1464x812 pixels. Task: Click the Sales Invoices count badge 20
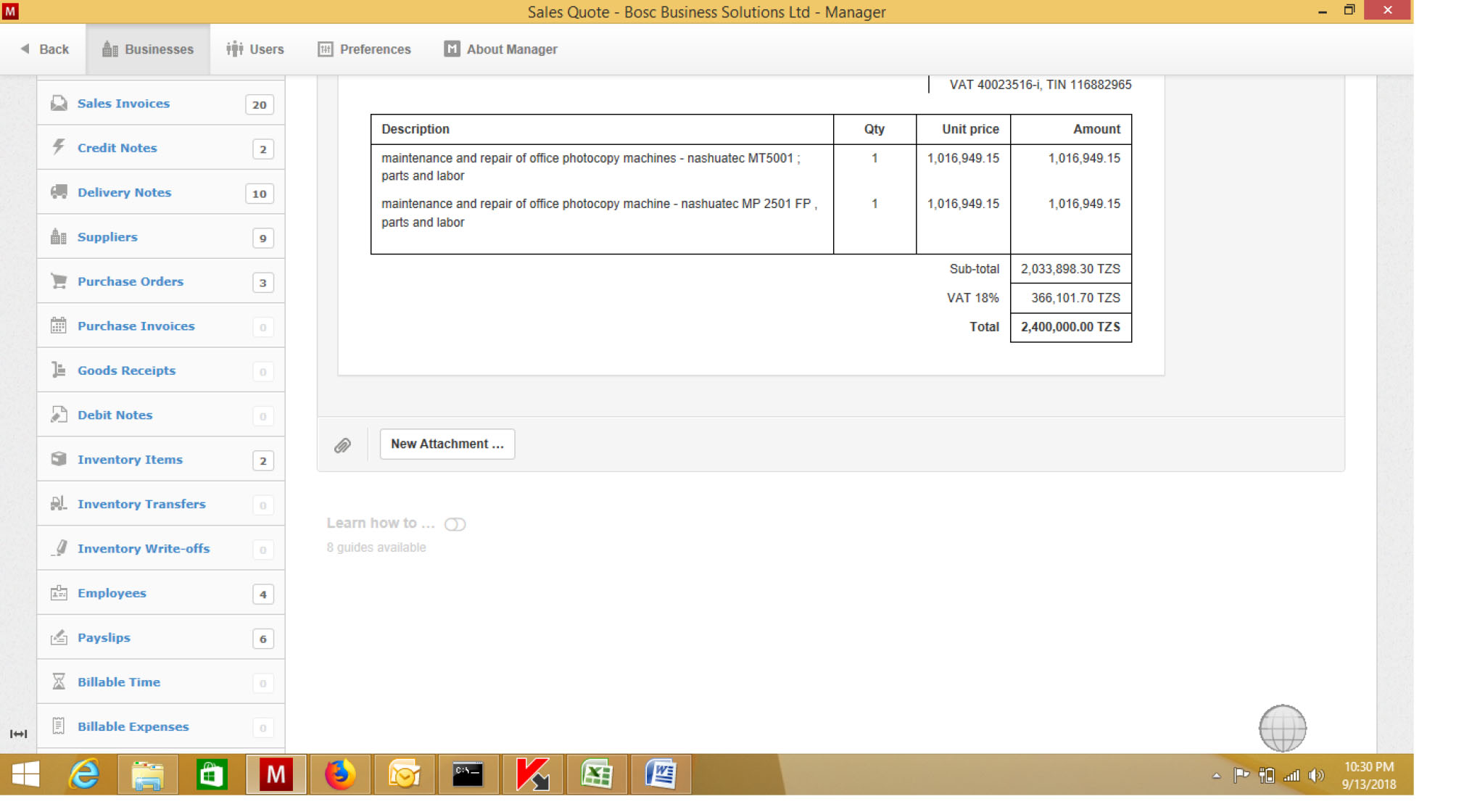click(260, 104)
